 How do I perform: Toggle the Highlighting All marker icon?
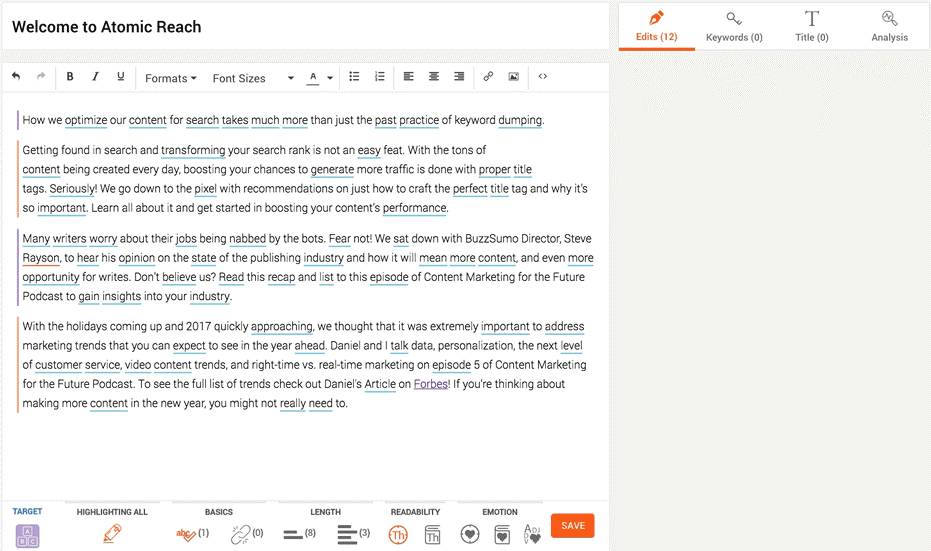[x=112, y=533]
